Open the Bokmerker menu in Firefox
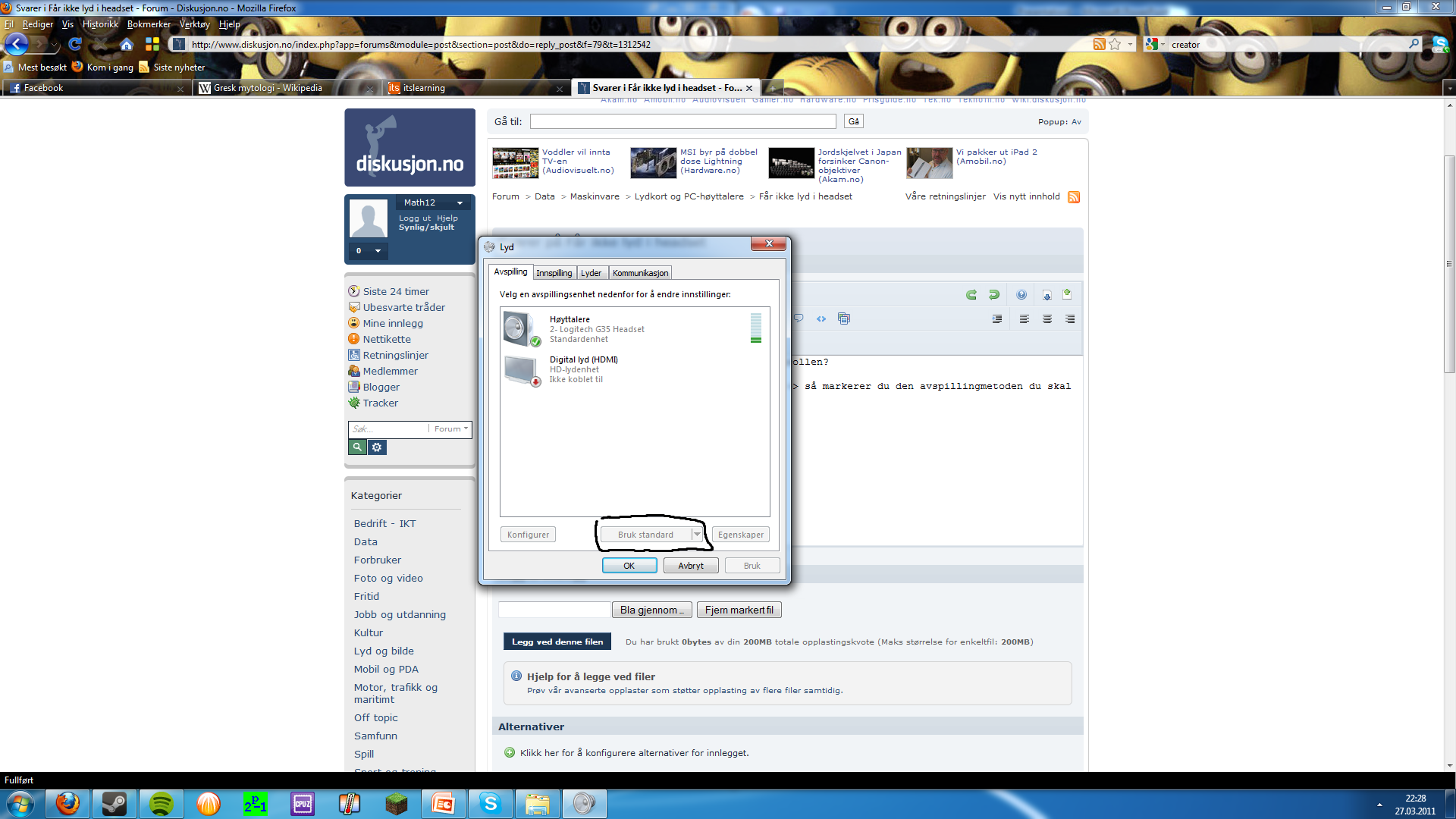This screenshot has height=819, width=1456. pos(149,24)
